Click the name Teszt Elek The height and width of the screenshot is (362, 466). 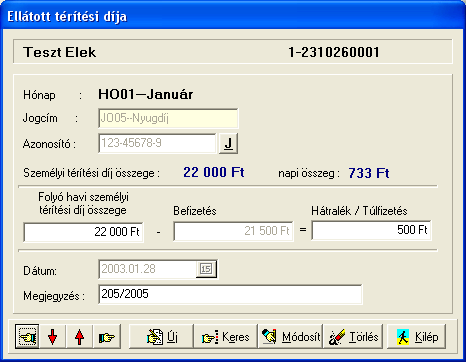[60, 52]
